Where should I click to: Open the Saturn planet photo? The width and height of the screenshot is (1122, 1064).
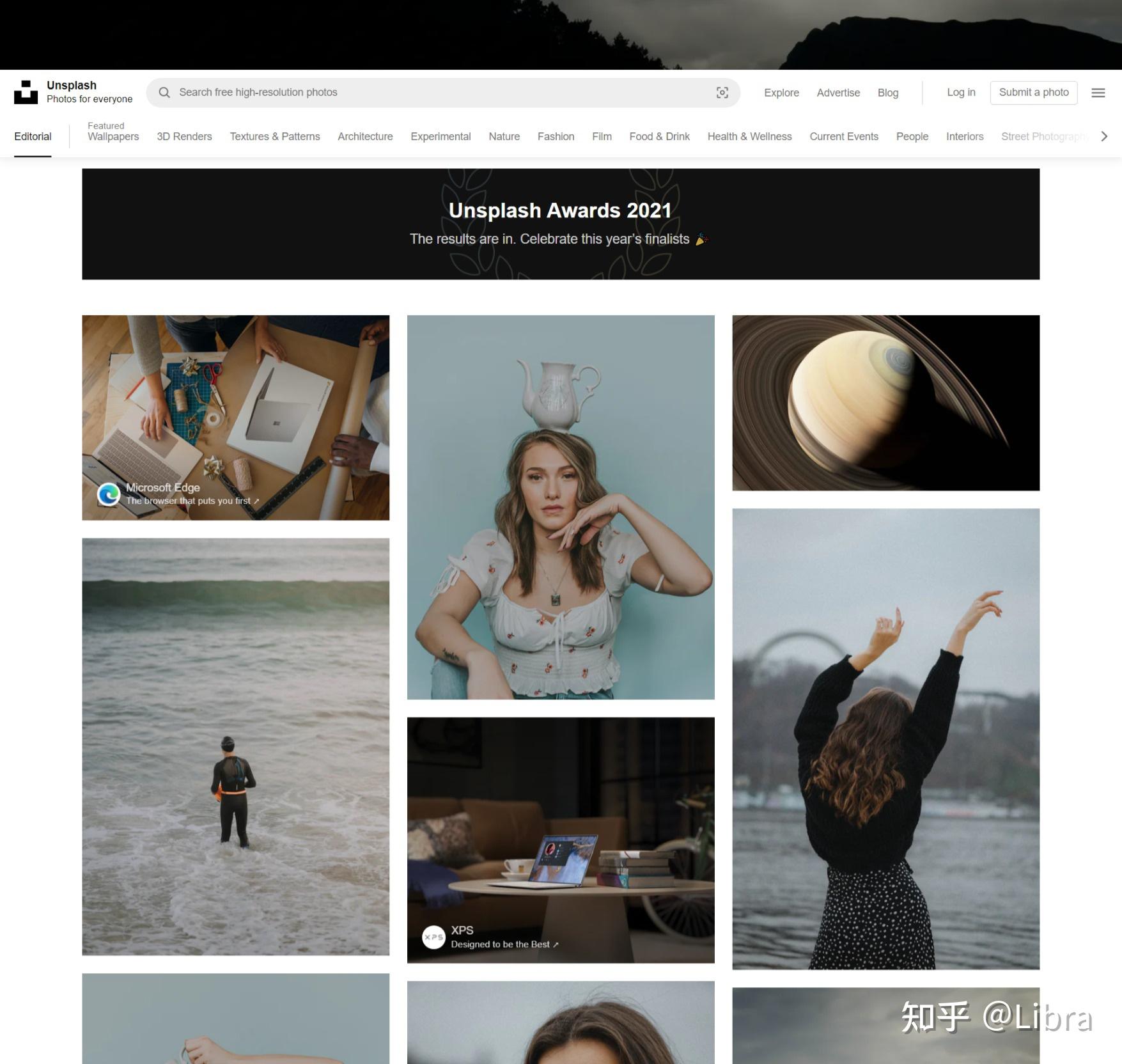tap(885, 402)
